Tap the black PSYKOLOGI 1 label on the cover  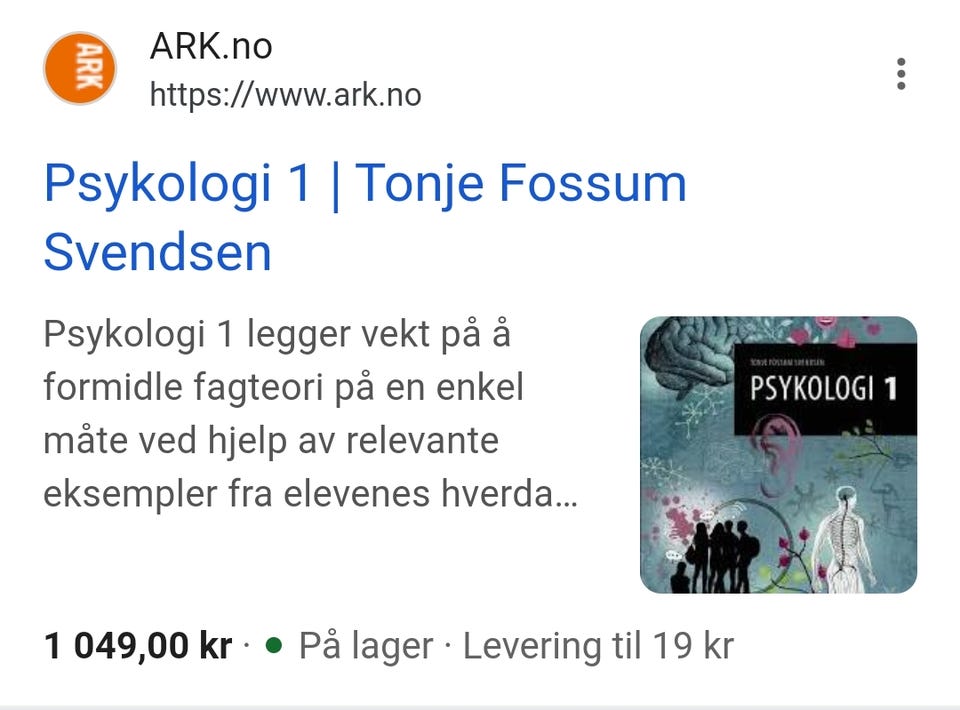click(825, 389)
